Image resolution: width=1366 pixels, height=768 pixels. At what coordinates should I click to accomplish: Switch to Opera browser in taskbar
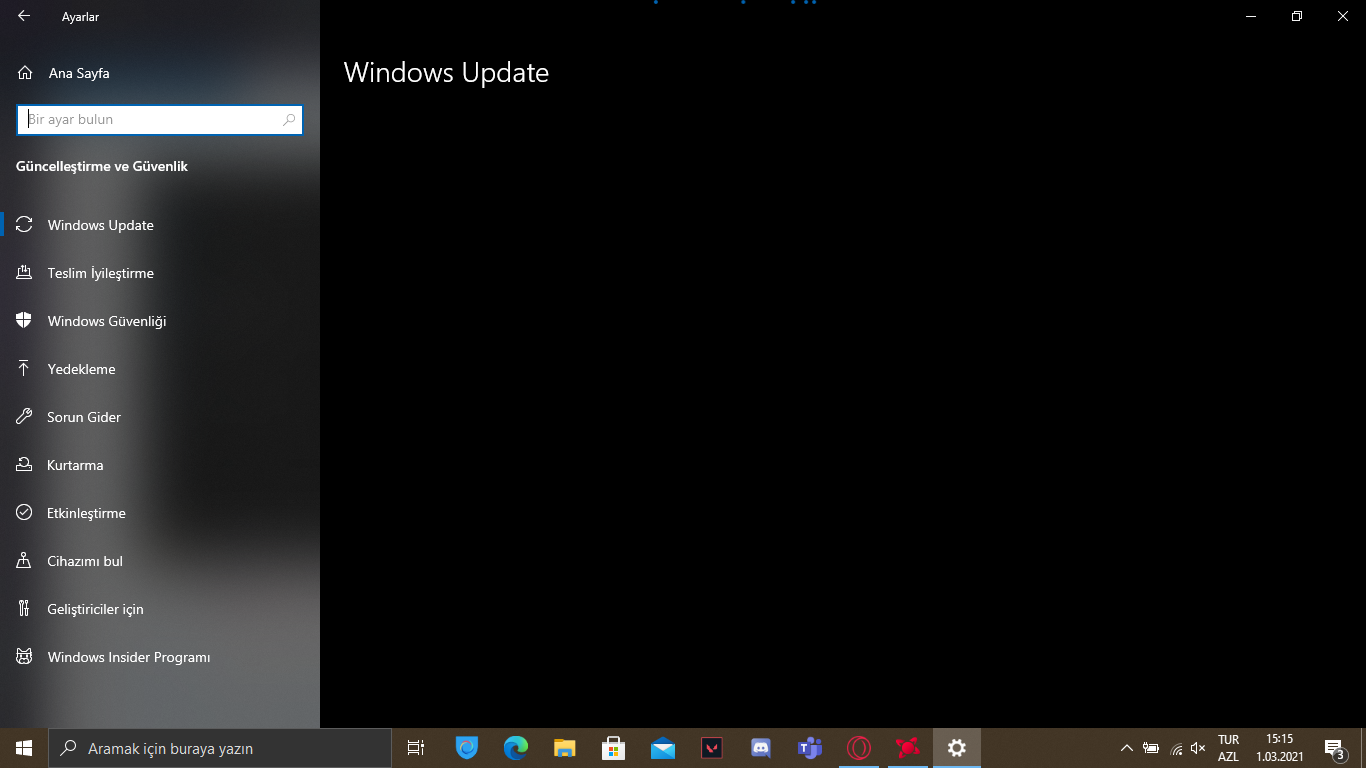pyautogui.click(x=859, y=748)
